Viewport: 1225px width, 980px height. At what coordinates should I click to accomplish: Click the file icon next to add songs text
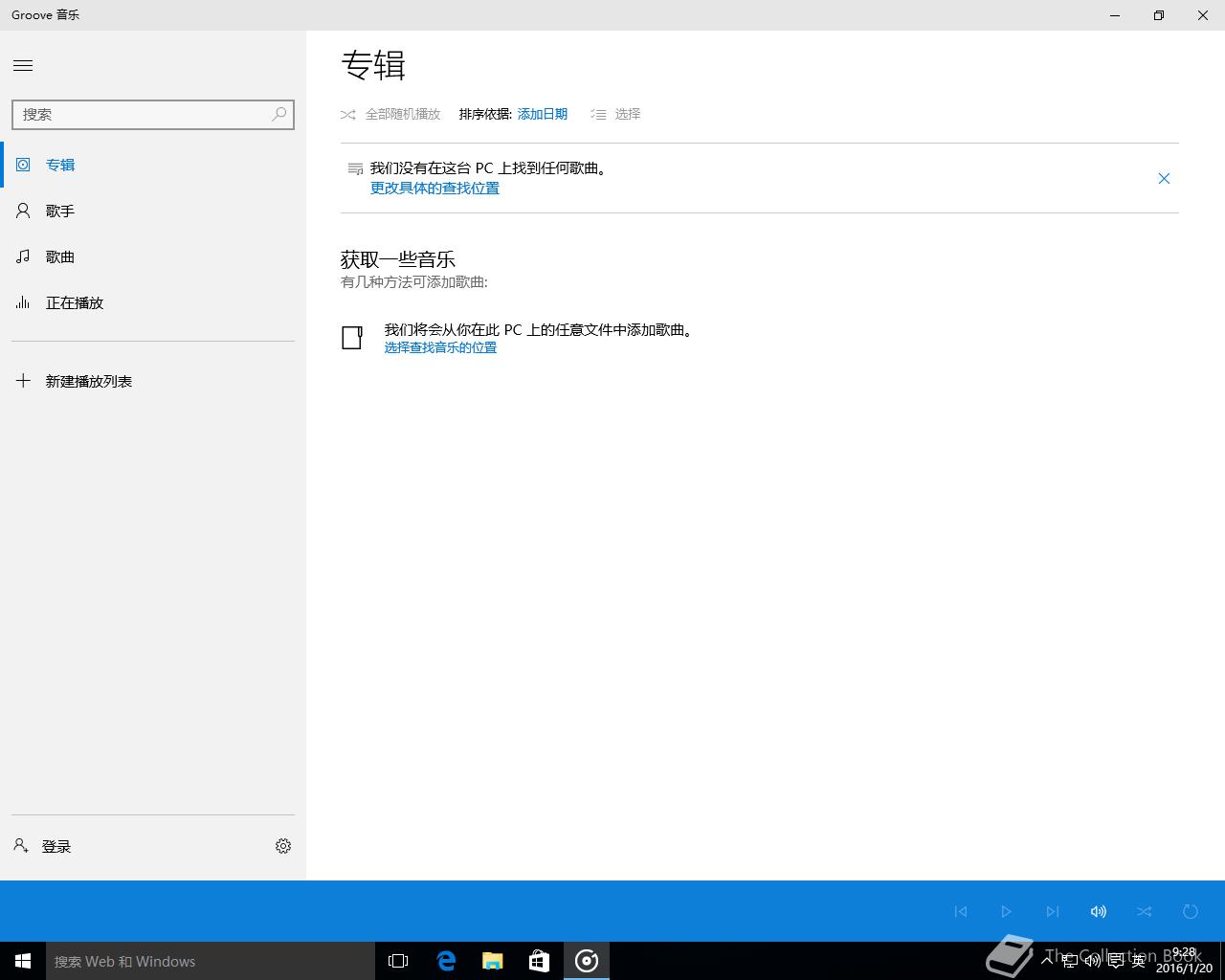[x=352, y=337]
